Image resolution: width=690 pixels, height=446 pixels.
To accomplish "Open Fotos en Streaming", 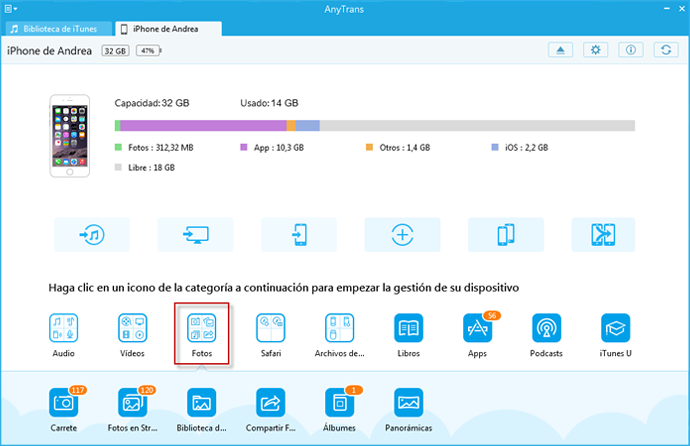I will coord(132,402).
